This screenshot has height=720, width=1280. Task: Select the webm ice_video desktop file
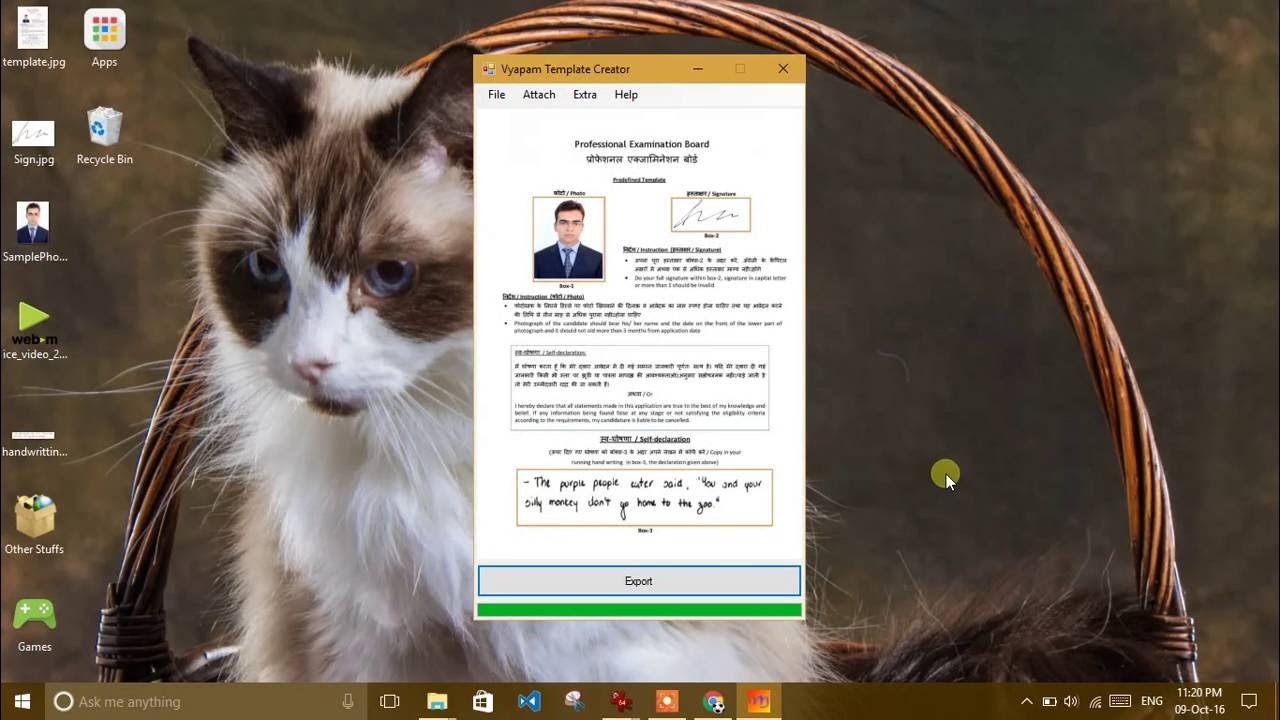[x=34, y=330]
